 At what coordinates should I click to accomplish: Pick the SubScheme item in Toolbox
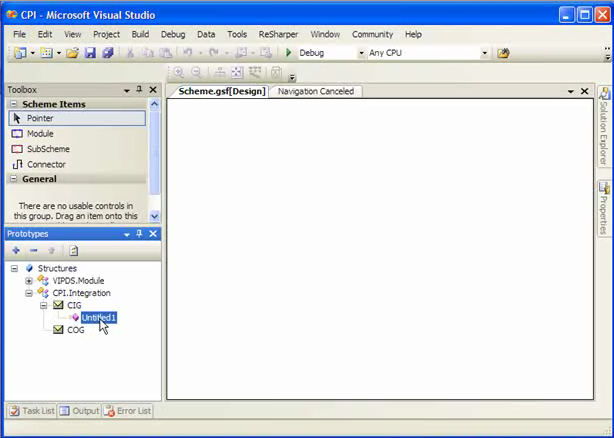(47, 149)
